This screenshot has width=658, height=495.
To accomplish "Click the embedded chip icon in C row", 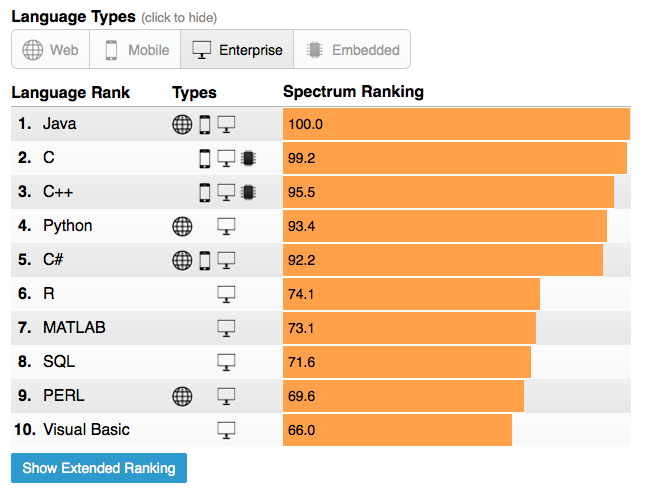I will click(x=248, y=159).
